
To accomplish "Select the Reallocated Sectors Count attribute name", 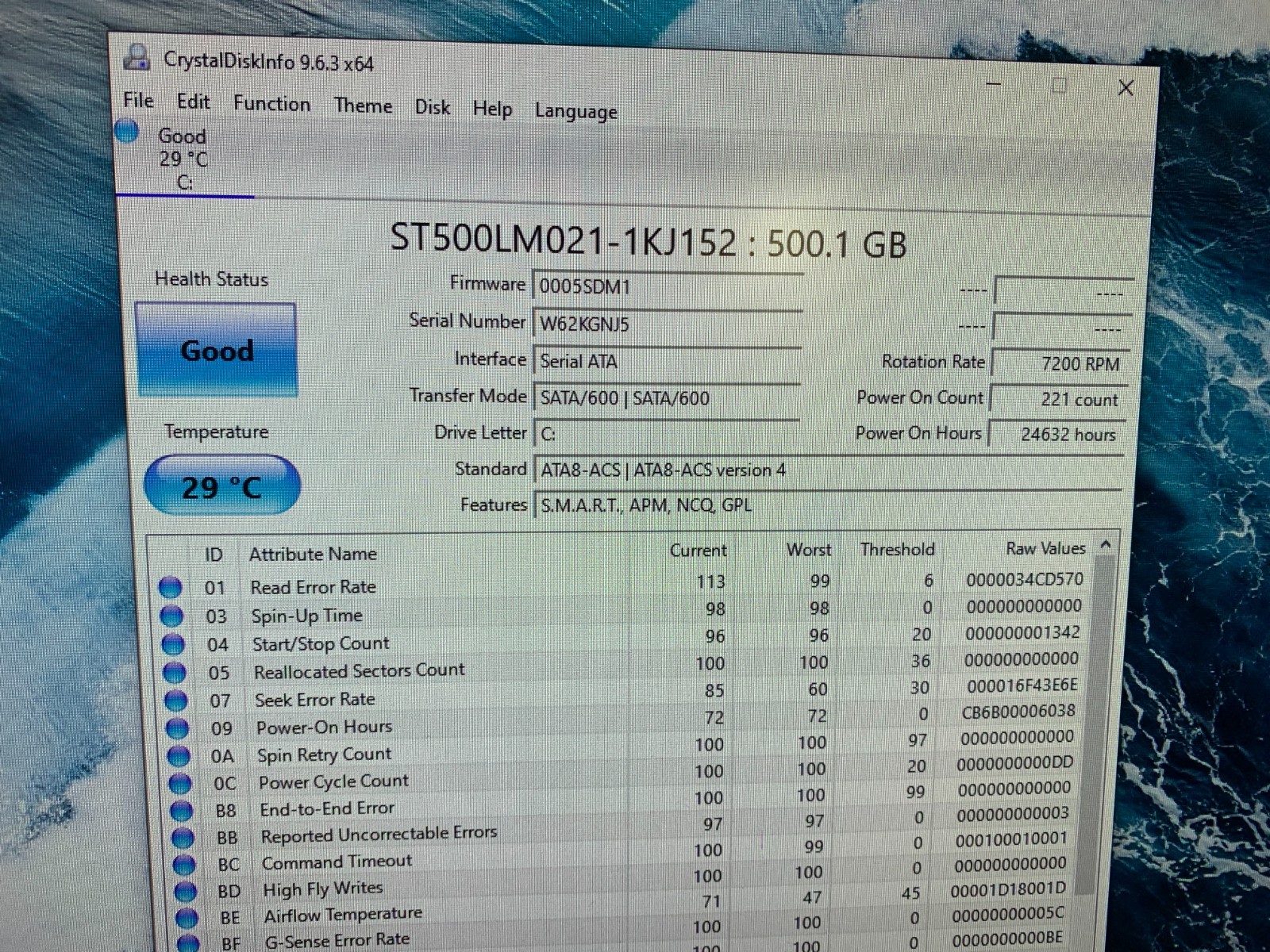I will click(x=359, y=671).
